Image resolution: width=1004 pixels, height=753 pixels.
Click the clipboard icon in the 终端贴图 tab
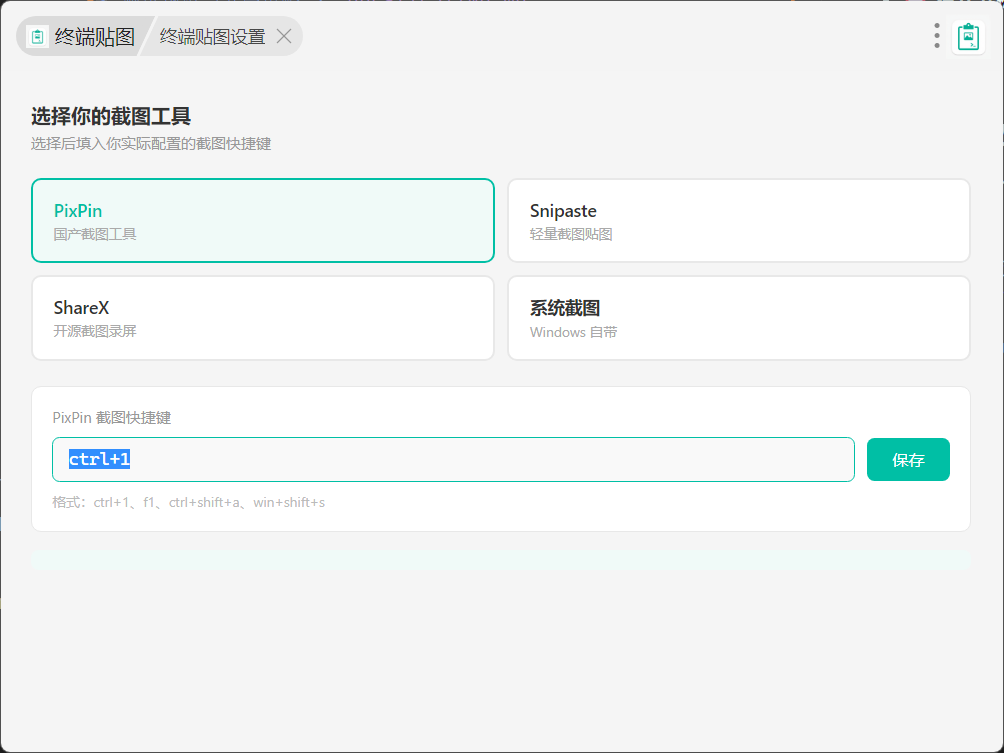click(x=38, y=37)
